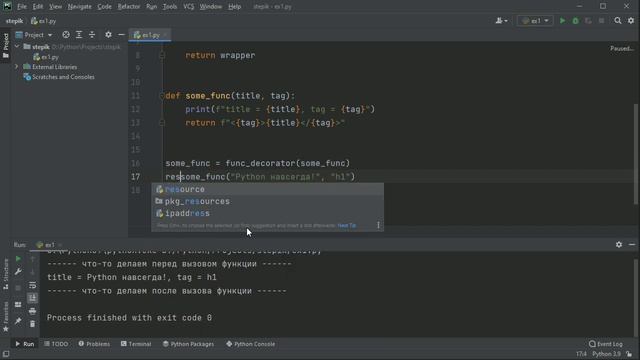Open the File menu

click(22, 7)
